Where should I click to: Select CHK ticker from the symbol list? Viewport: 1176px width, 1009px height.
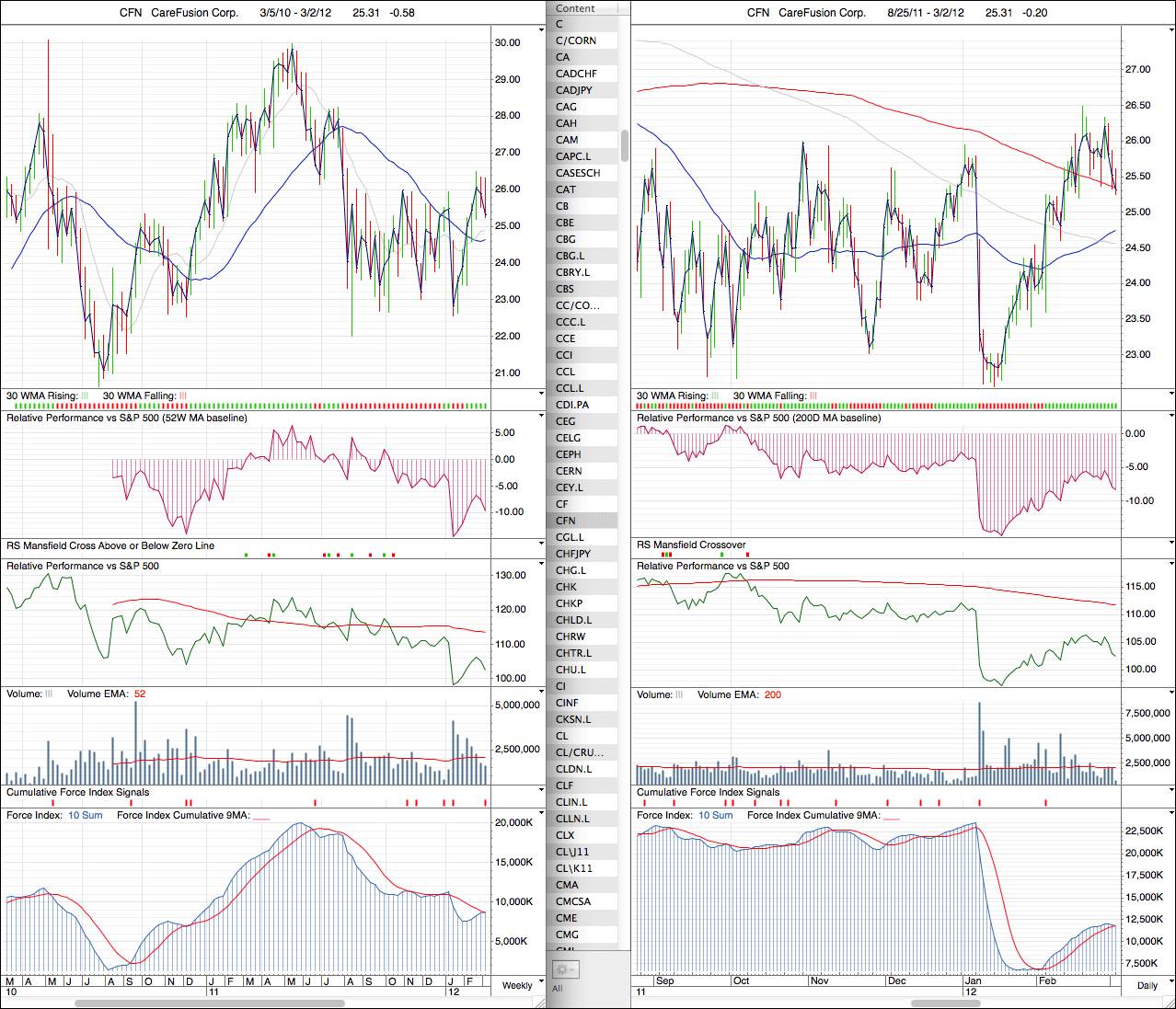[566, 587]
